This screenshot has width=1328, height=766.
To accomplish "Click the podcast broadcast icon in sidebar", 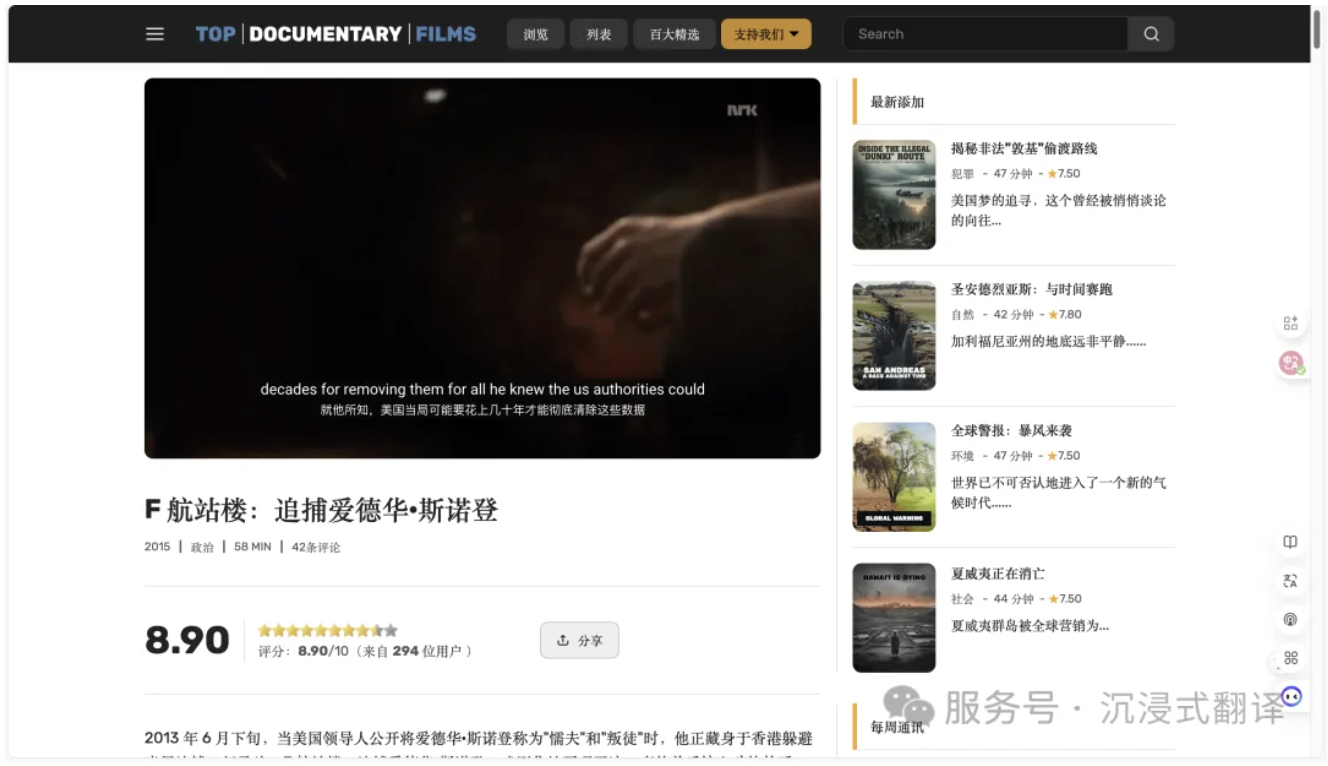I will [x=1291, y=619].
